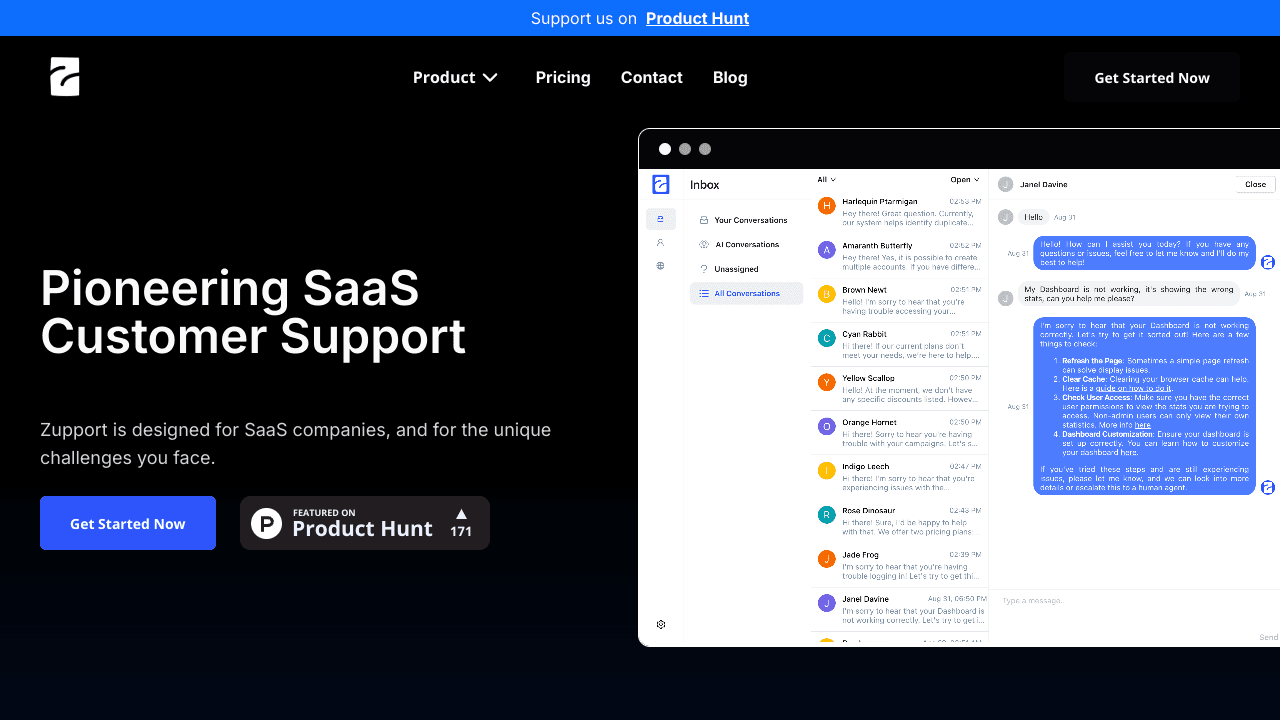Click the blue Get Started Now button
1280x720 pixels.
click(128, 523)
